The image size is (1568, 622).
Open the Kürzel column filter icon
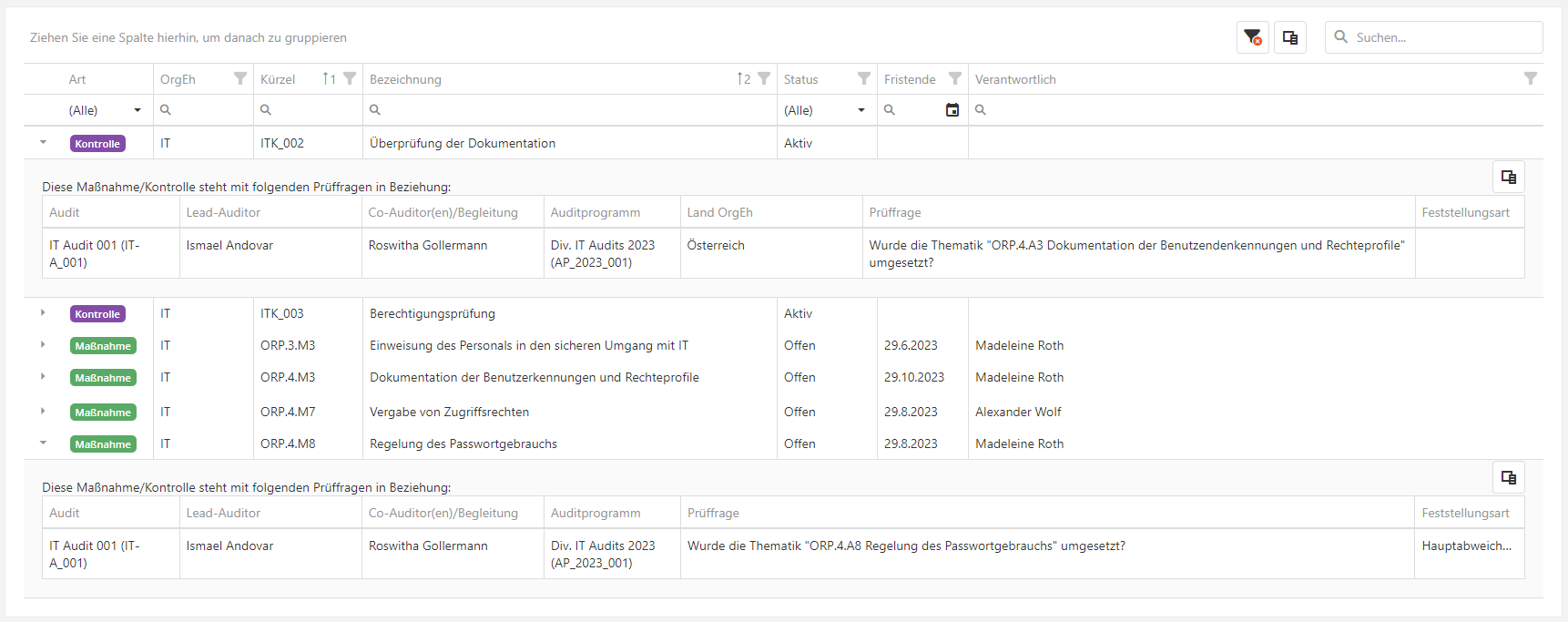click(350, 79)
